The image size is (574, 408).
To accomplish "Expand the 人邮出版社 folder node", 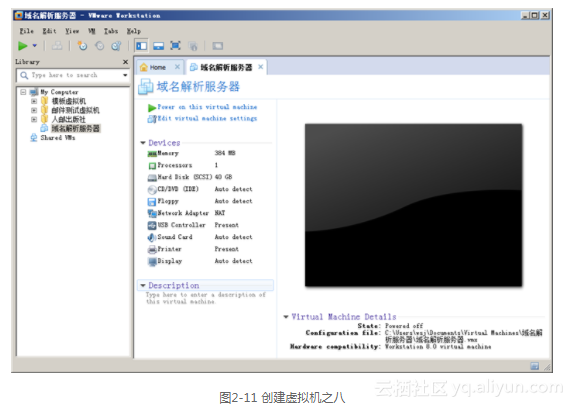I will pyautogui.click(x=34, y=119).
